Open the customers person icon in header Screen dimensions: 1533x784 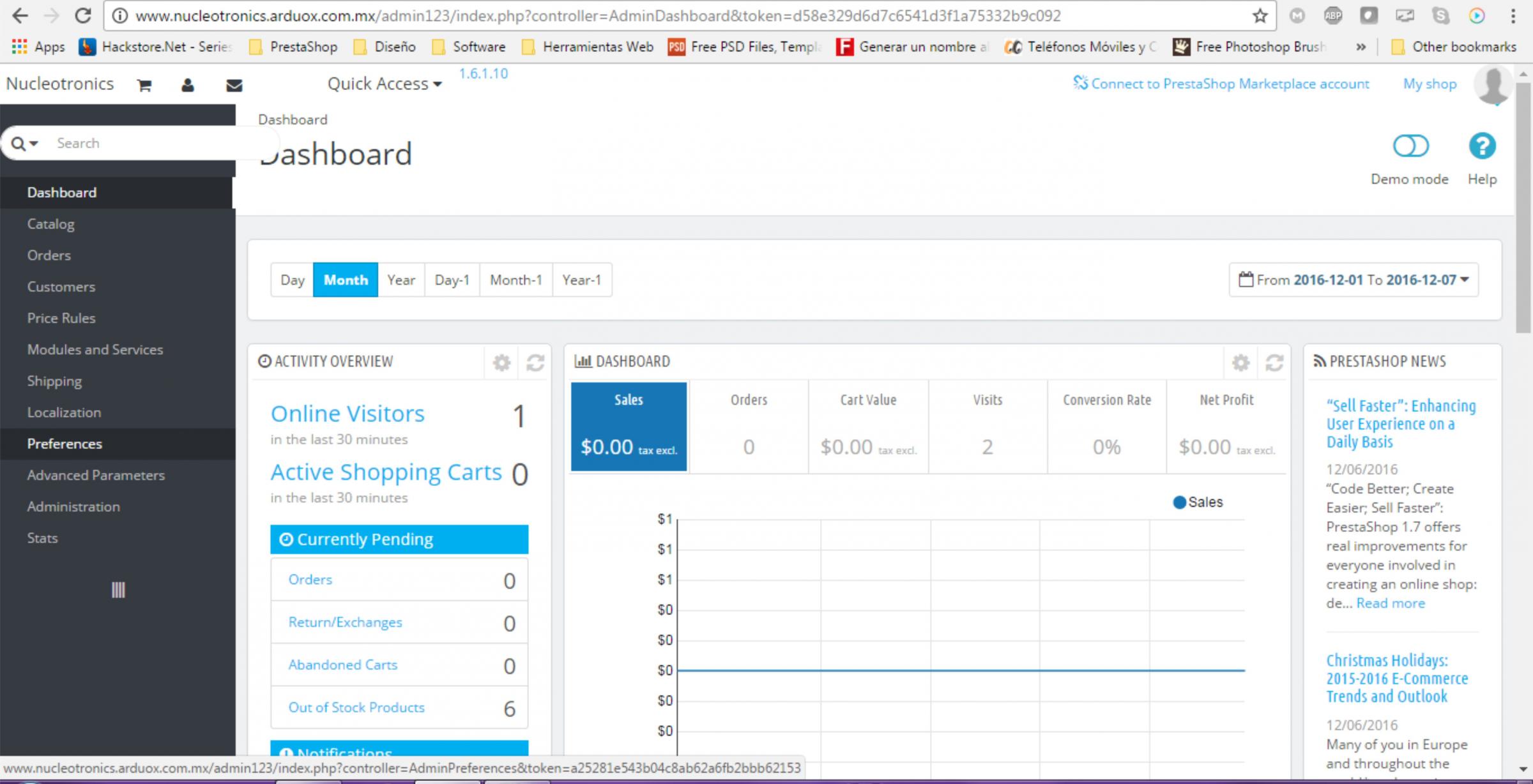click(187, 85)
